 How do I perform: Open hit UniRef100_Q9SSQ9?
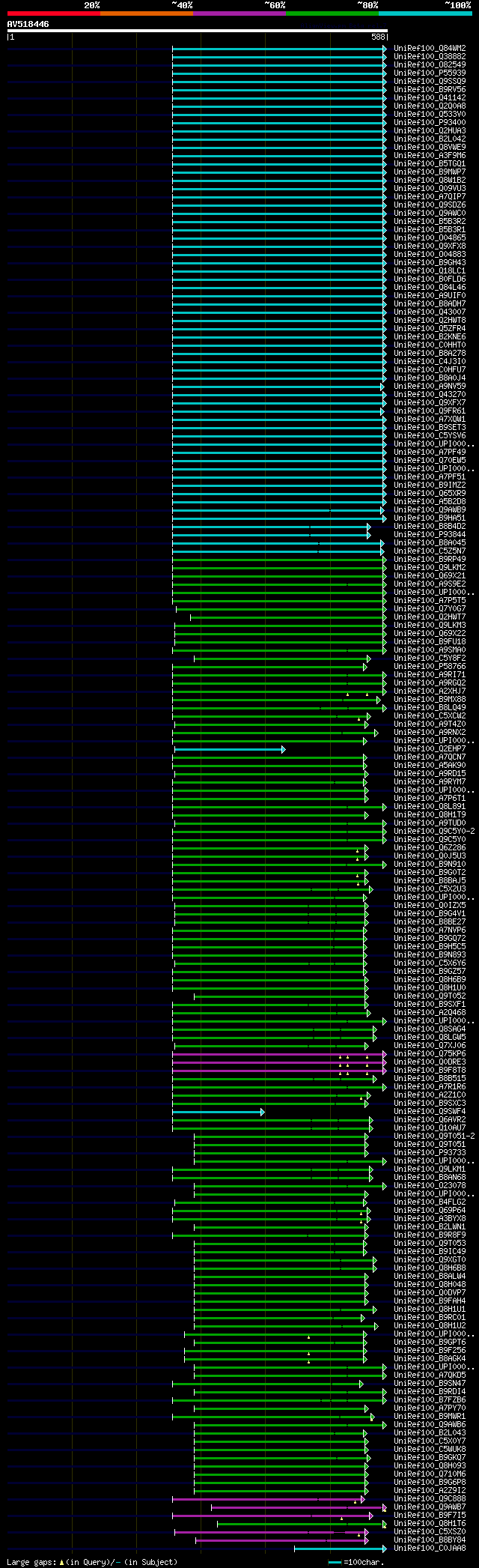pyautogui.click(x=430, y=82)
